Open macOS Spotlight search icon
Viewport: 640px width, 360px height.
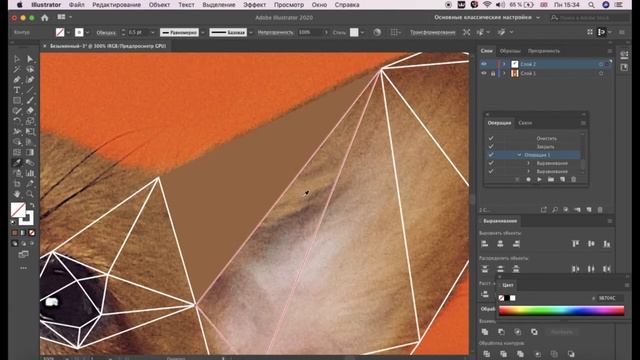tap(591, 5)
